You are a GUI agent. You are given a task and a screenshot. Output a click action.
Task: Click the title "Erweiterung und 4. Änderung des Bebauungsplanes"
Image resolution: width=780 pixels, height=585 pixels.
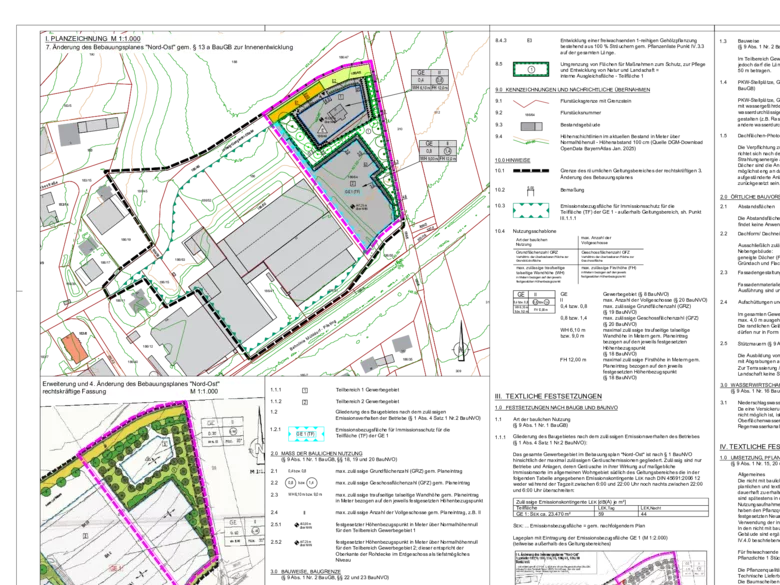[x=131, y=384]
